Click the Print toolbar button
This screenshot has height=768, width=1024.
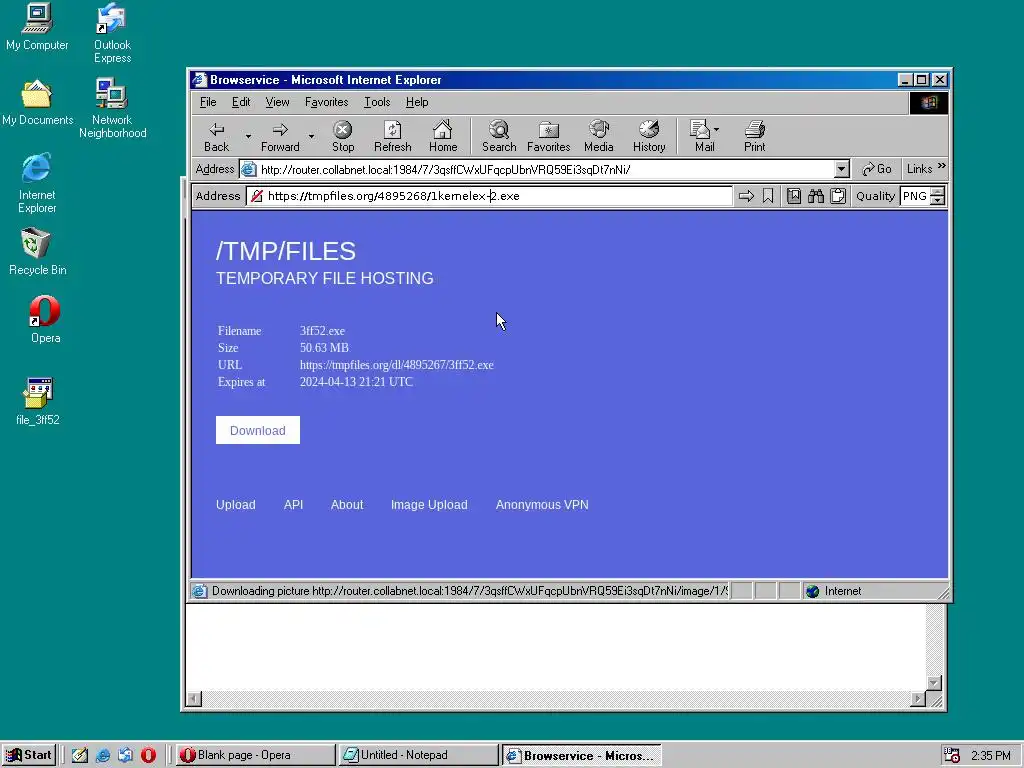pyautogui.click(x=754, y=136)
